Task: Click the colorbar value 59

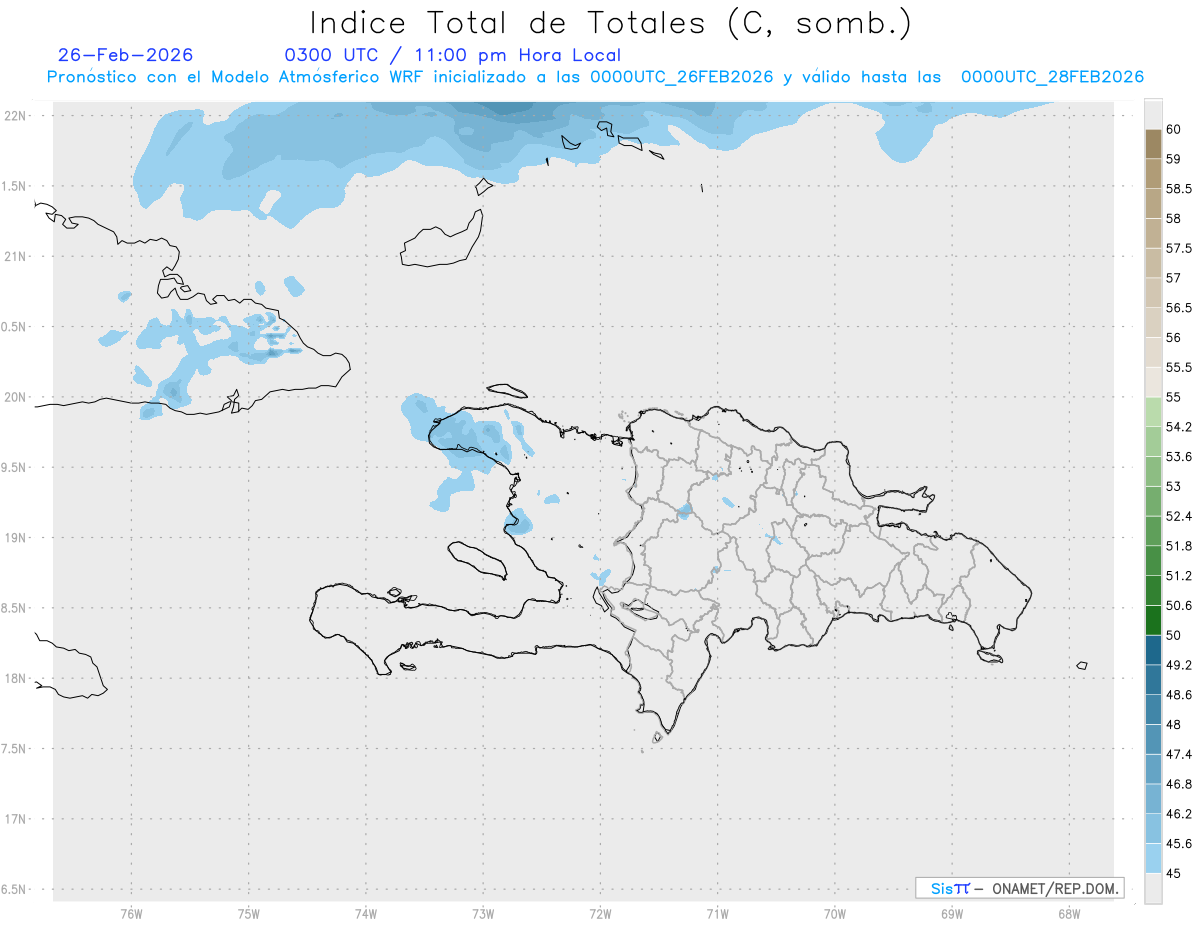Action: point(1174,159)
